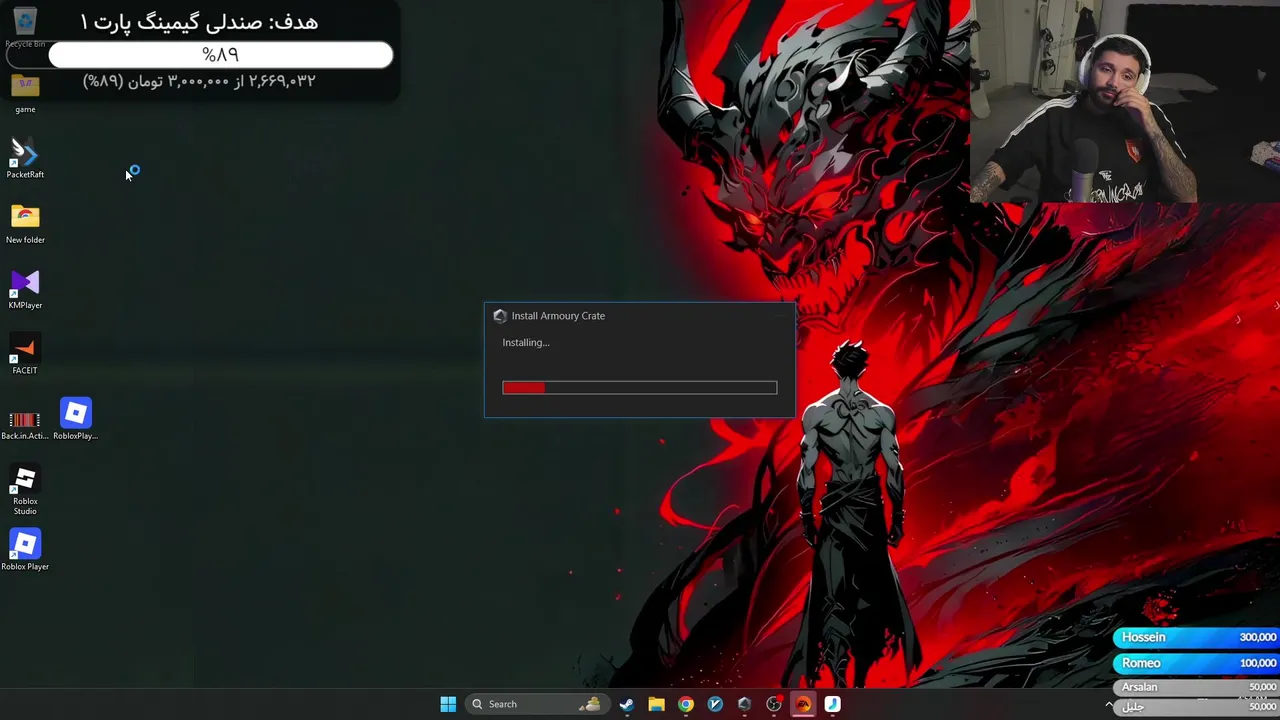Launch the Roblox Player desktop shortcut

click(x=25, y=550)
